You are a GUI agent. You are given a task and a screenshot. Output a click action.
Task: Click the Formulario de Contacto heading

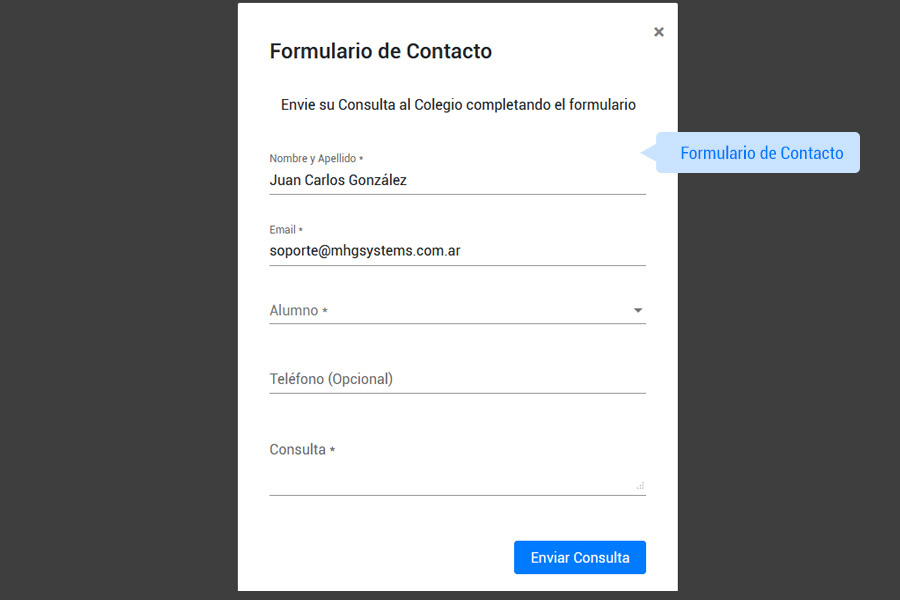(x=381, y=51)
